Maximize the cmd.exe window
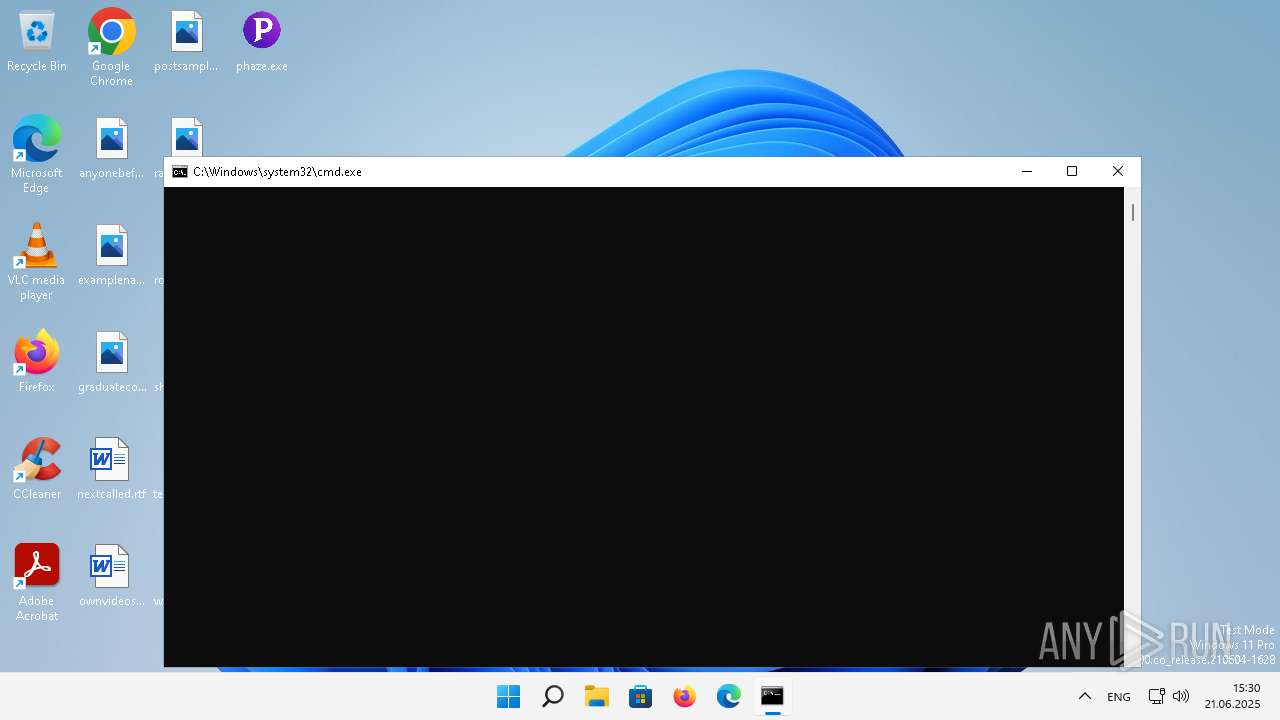 pyautogui.click(x=1072, y=172)
